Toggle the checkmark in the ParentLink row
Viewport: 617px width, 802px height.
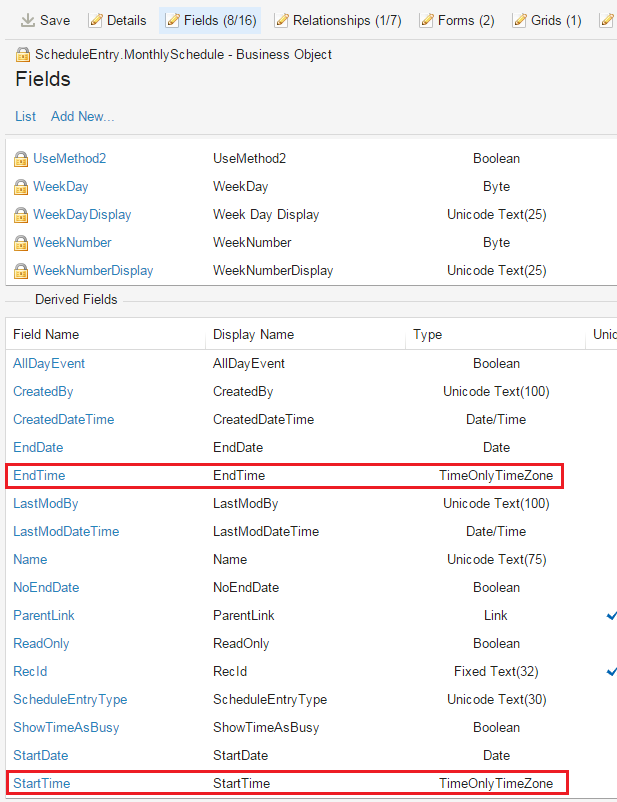point(611,615)
